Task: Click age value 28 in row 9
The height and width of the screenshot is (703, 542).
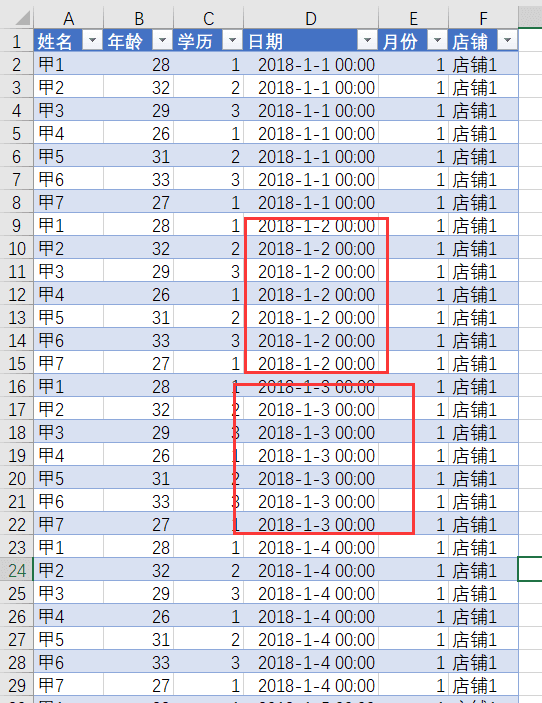Action: point(139,225)
